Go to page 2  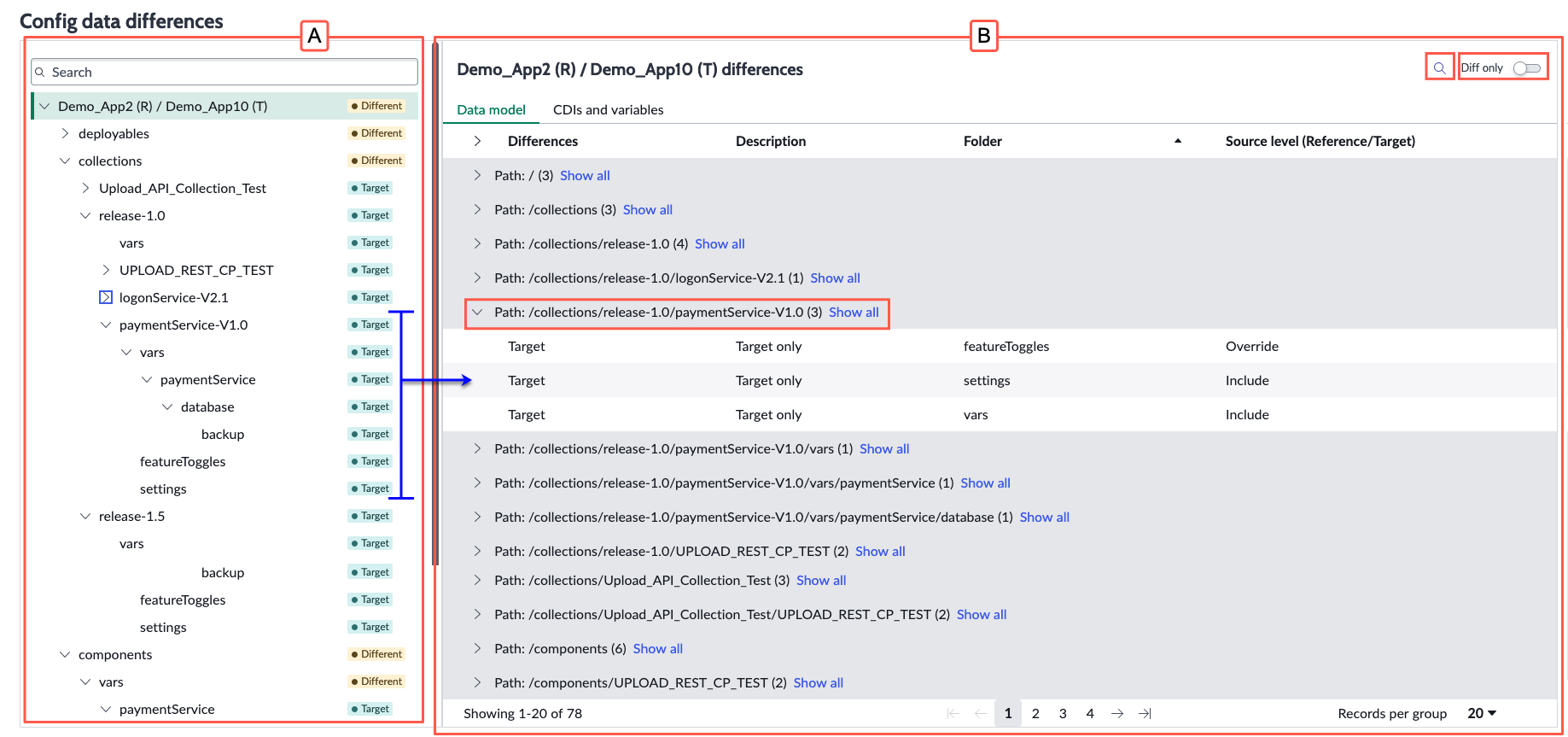1035,714
